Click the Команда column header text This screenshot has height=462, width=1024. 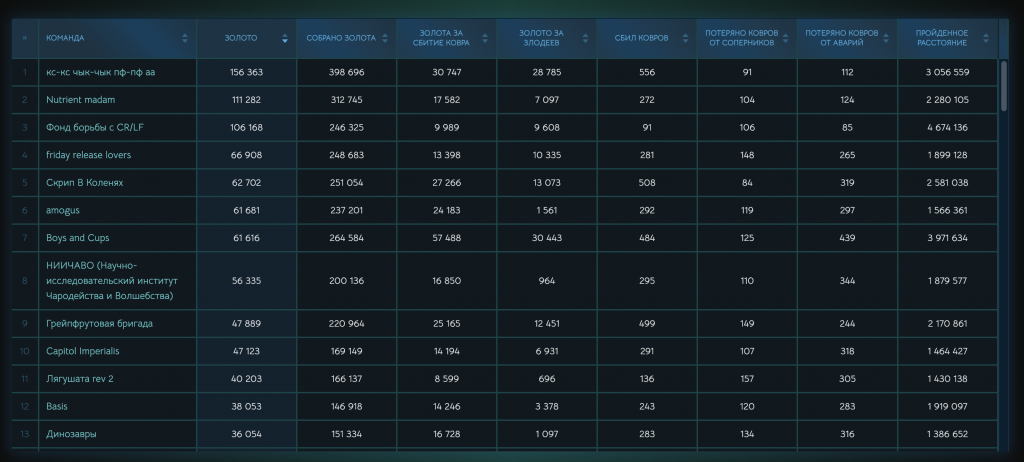(x=65, y=38)
